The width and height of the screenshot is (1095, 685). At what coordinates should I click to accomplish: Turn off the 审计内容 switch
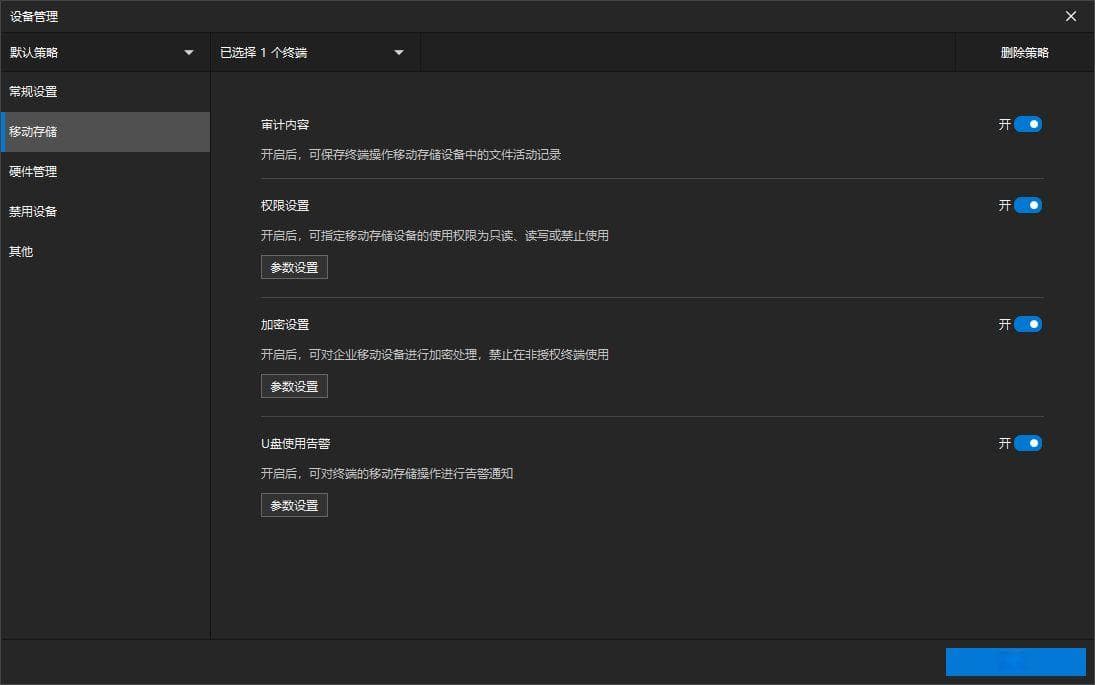pyautogui.click(x=1027, y=124)
